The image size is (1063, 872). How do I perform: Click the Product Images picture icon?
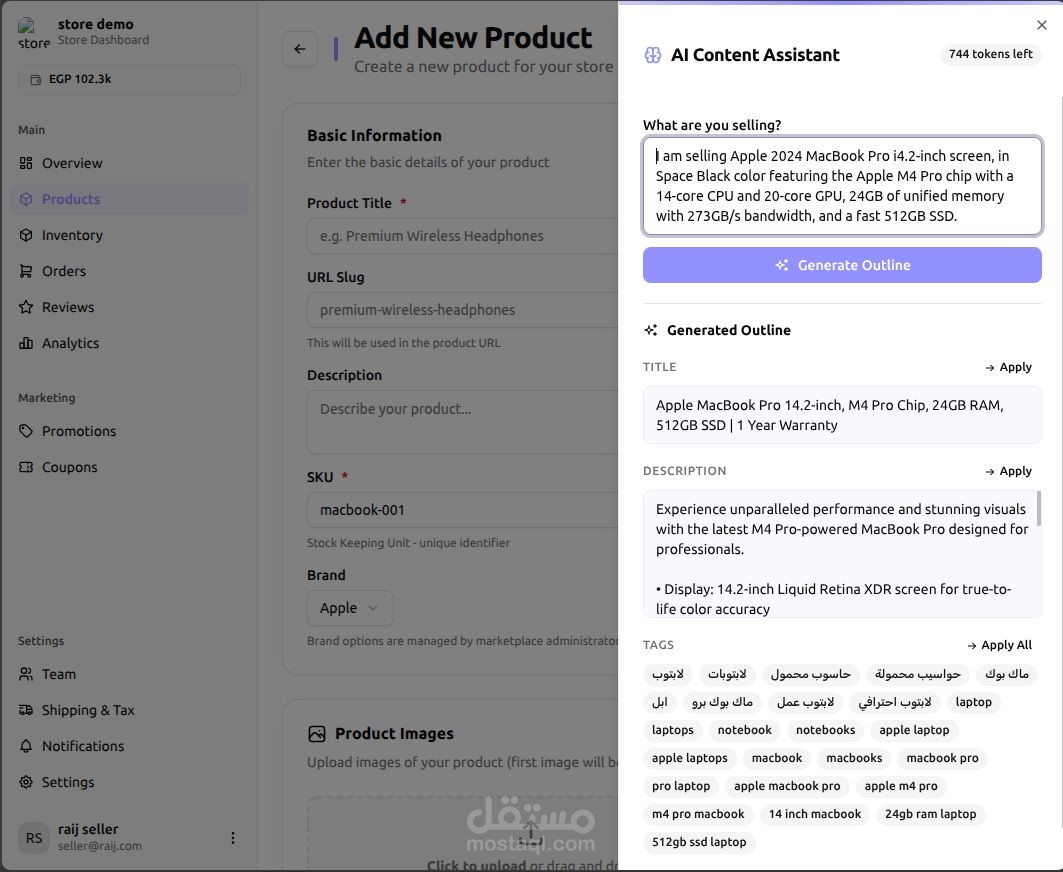[317, 733]
